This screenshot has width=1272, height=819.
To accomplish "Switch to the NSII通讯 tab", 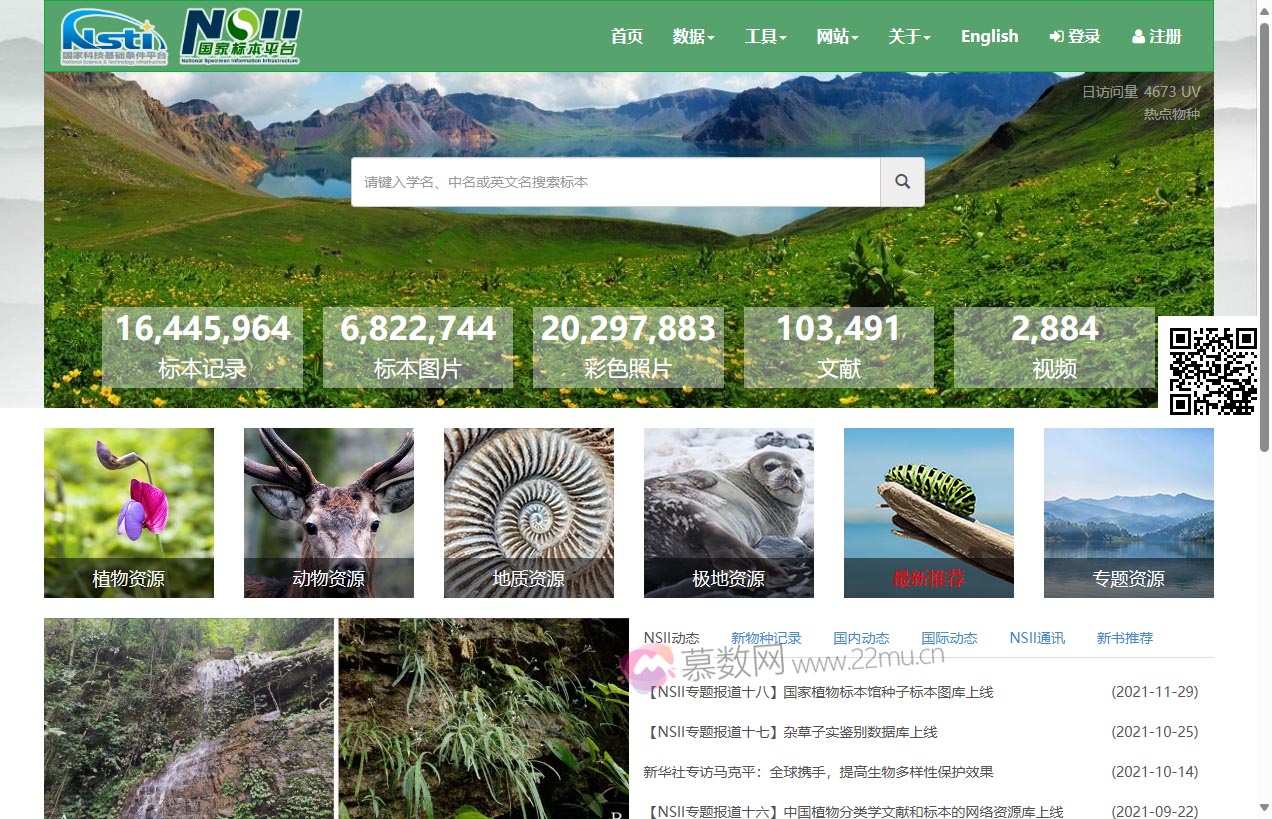I will point(1037,638).
